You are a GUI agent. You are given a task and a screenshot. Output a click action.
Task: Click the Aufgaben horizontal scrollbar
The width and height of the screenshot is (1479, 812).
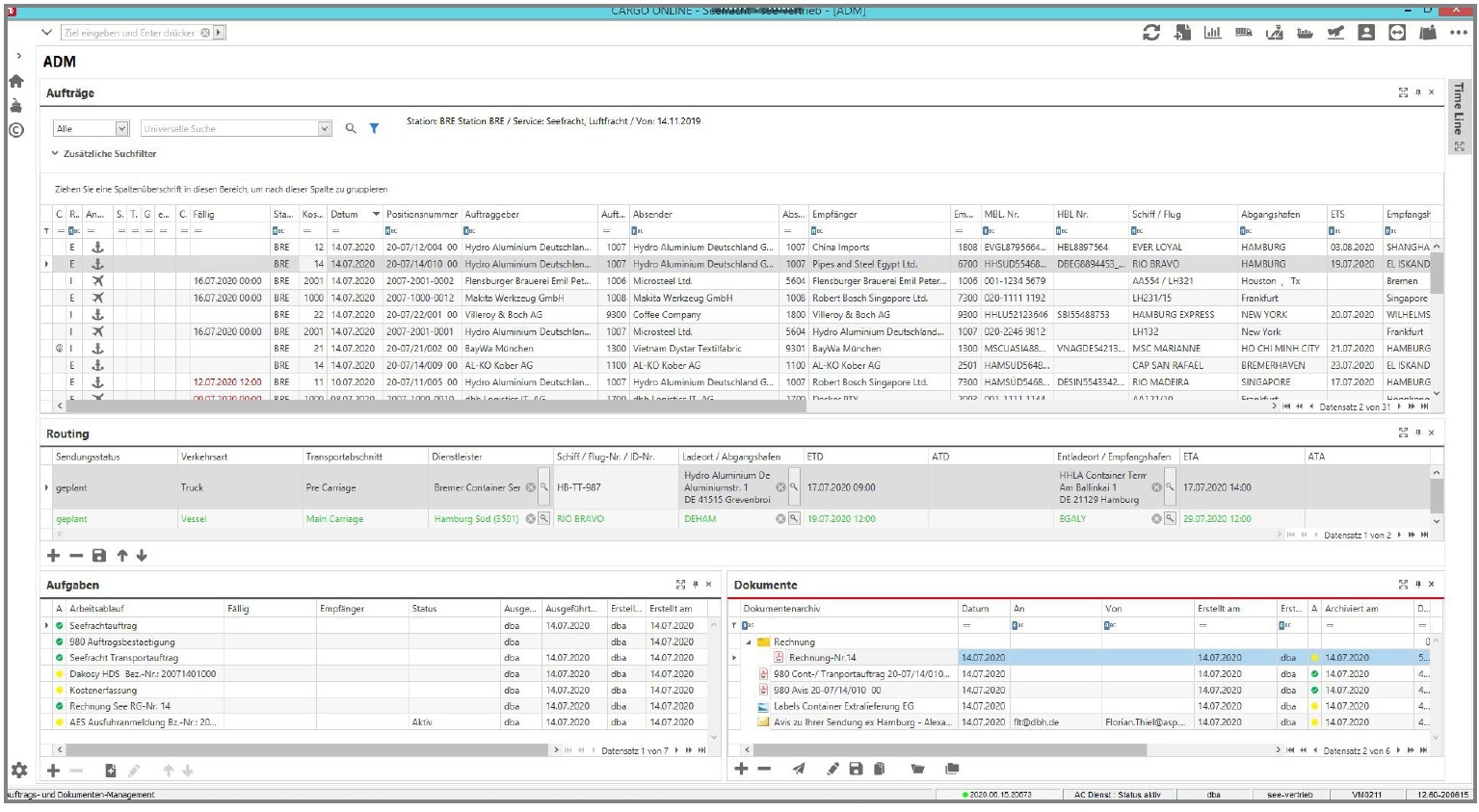click(x=308, y=749)
